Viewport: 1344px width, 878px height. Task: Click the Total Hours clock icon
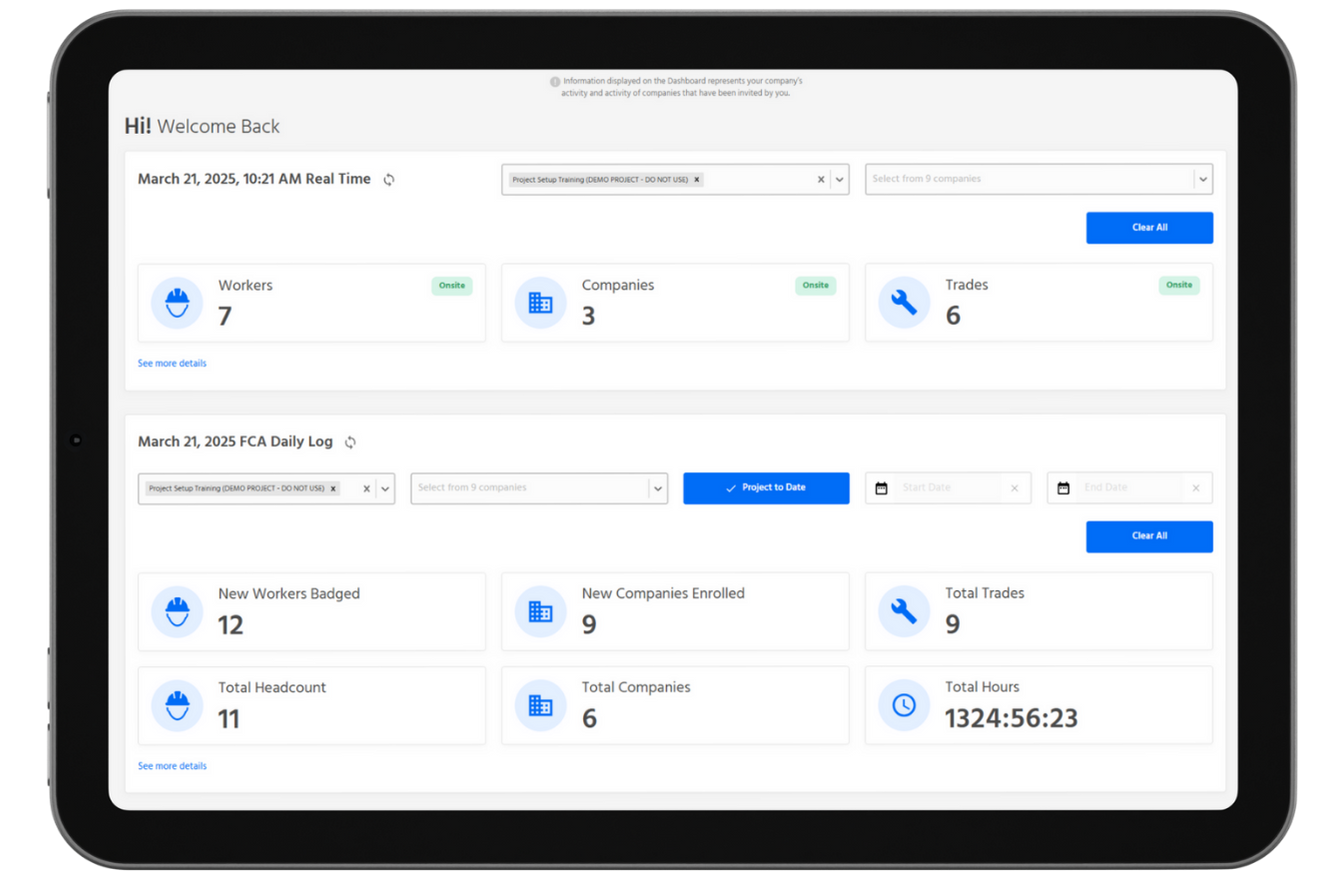[x=903, y=705]
